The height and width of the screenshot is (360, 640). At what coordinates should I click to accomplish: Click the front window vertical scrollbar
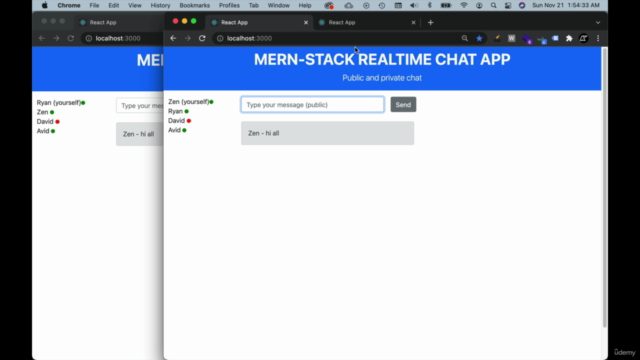pos(604,188)
